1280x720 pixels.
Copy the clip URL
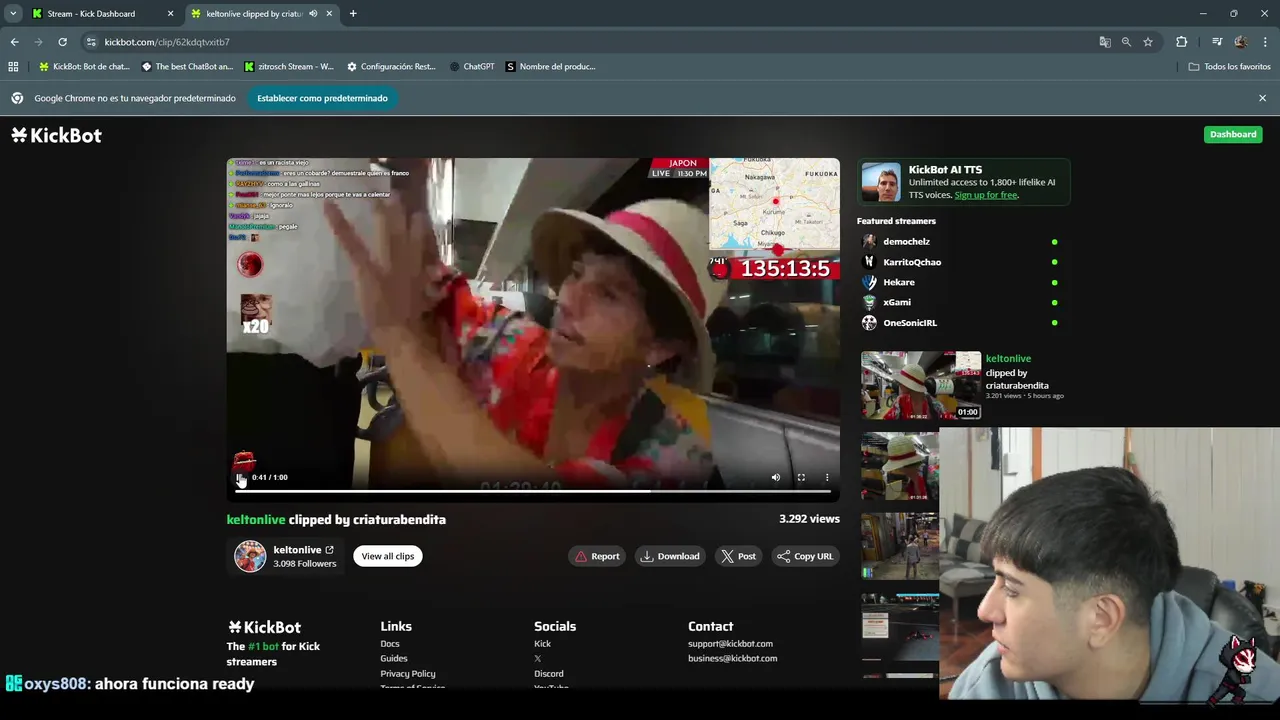pyautogui.click(x=805, y=556)
